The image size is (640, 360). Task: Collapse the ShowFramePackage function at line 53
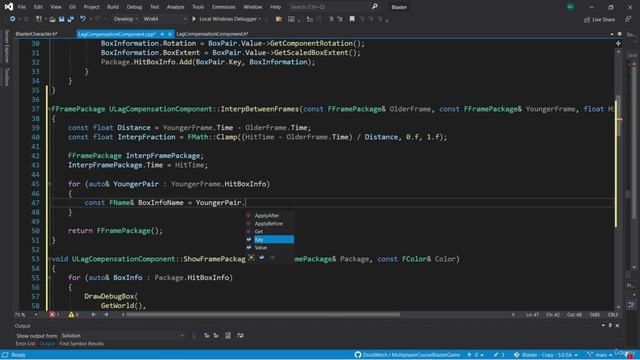(49, 259)
